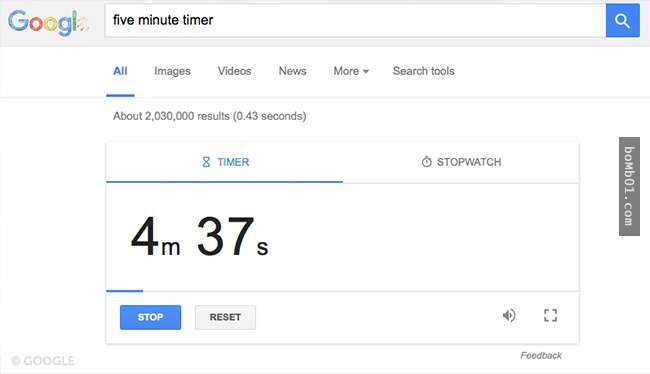Click the stopwatch icon
650x374 pixels.
pos(427,162)
